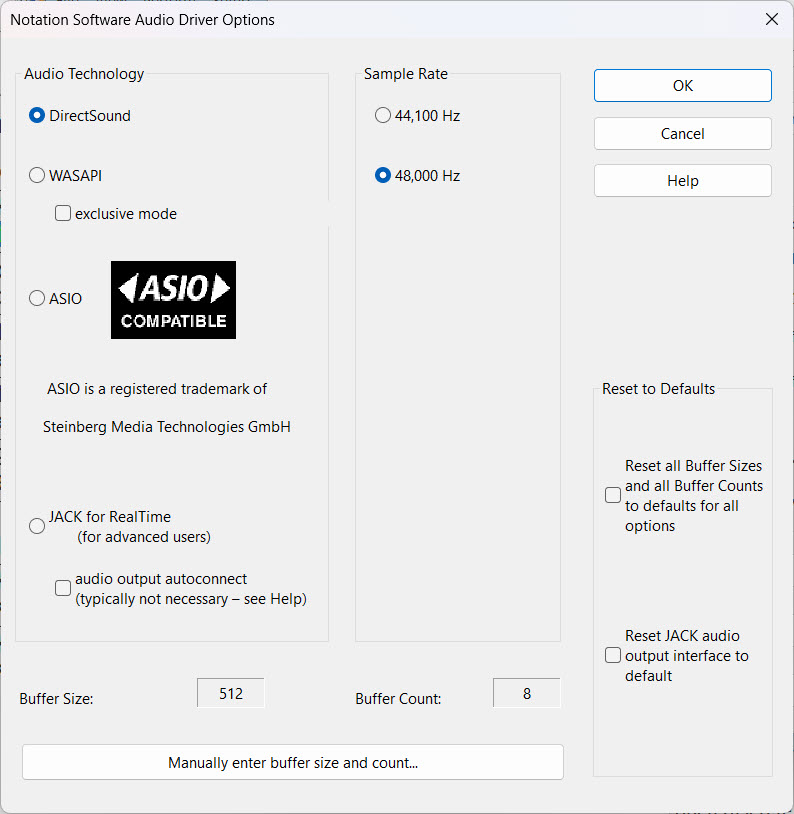Check Reset all Buffer Sizes and Counts
The width and height of the screenshot is (794, 814).
point(613,495)
